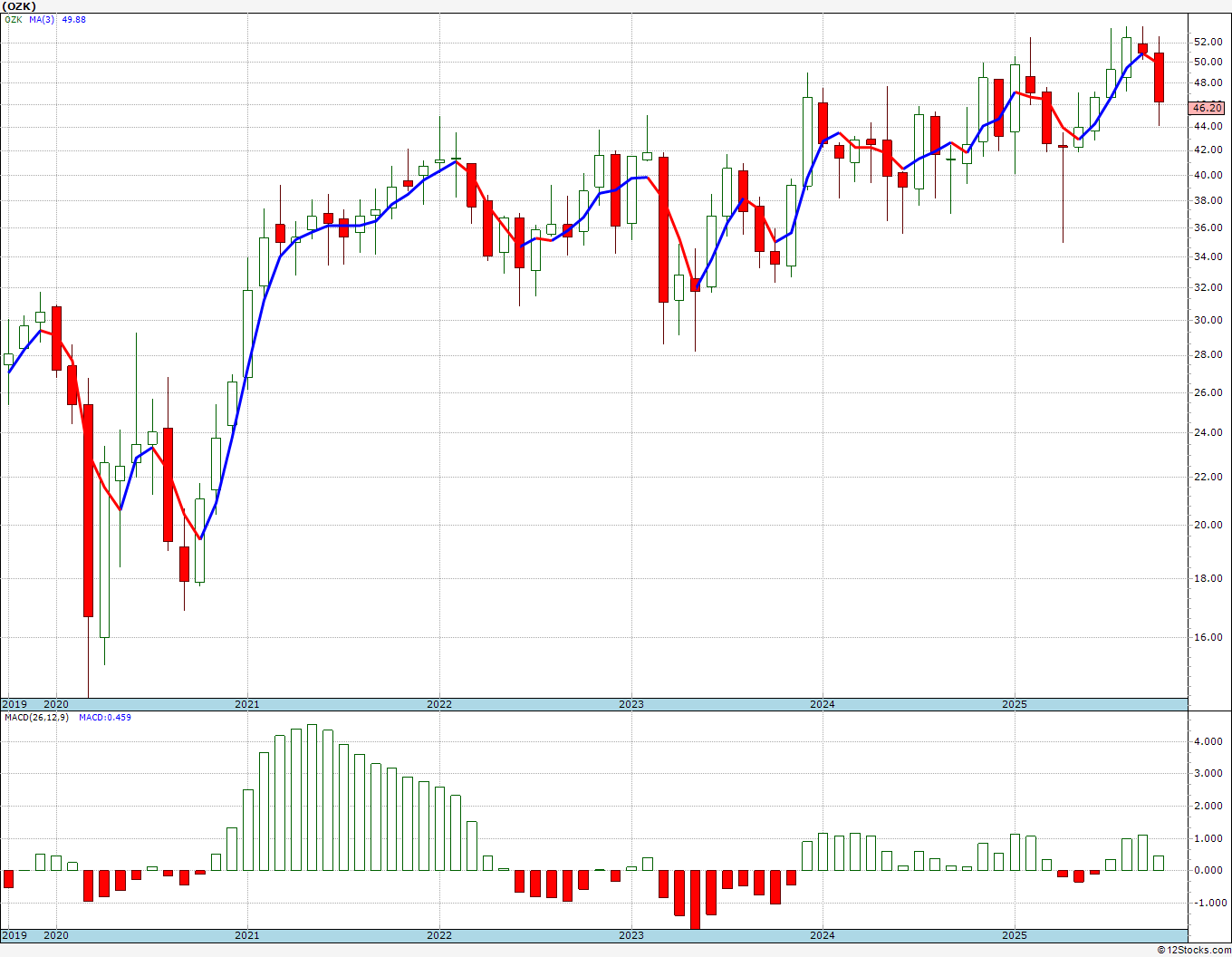Select the 34.00 price axis label
Viewport: 1232px width, 957px height.
1207,256
